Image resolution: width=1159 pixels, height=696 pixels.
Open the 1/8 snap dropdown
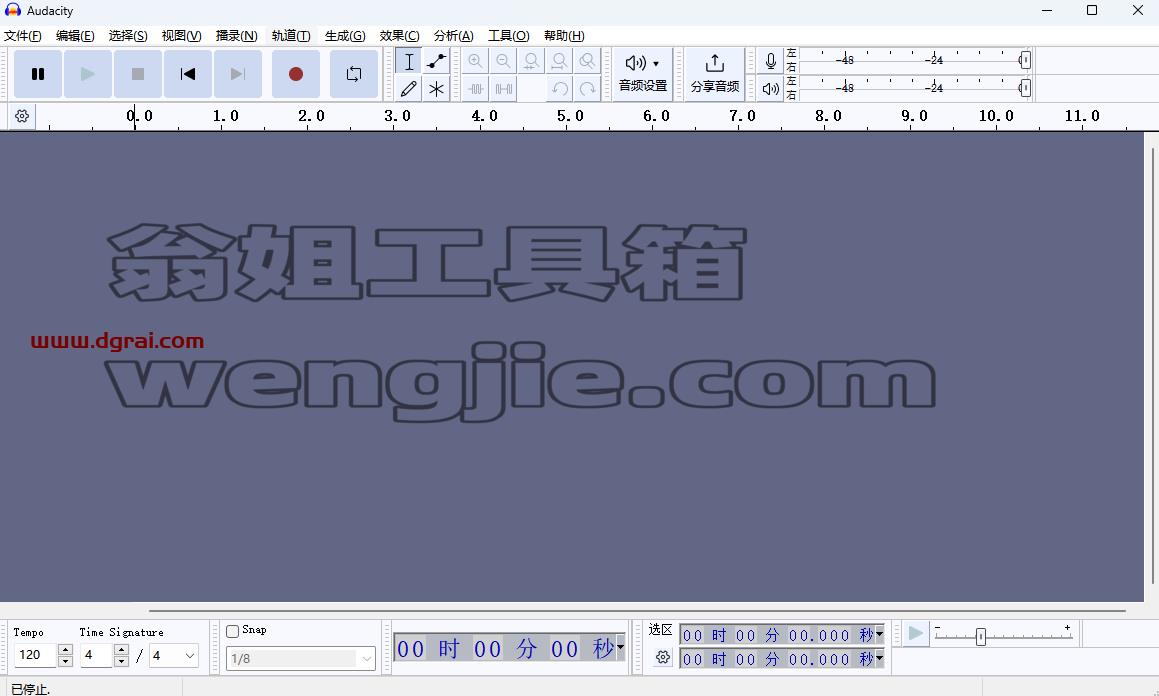tap(301, 658)
